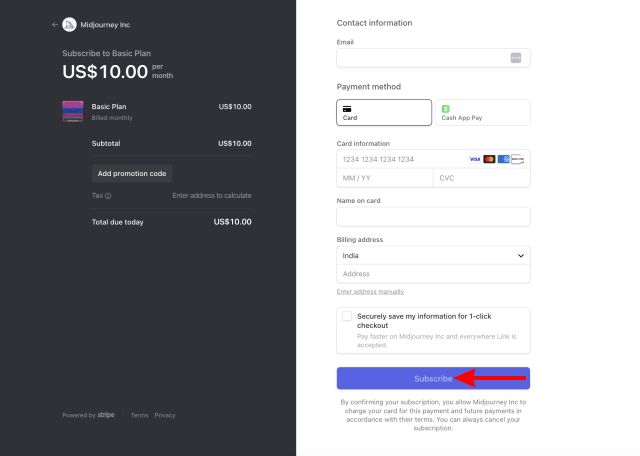Click the Tax info icon
640x456 pixels.
[x=108, y=196]
